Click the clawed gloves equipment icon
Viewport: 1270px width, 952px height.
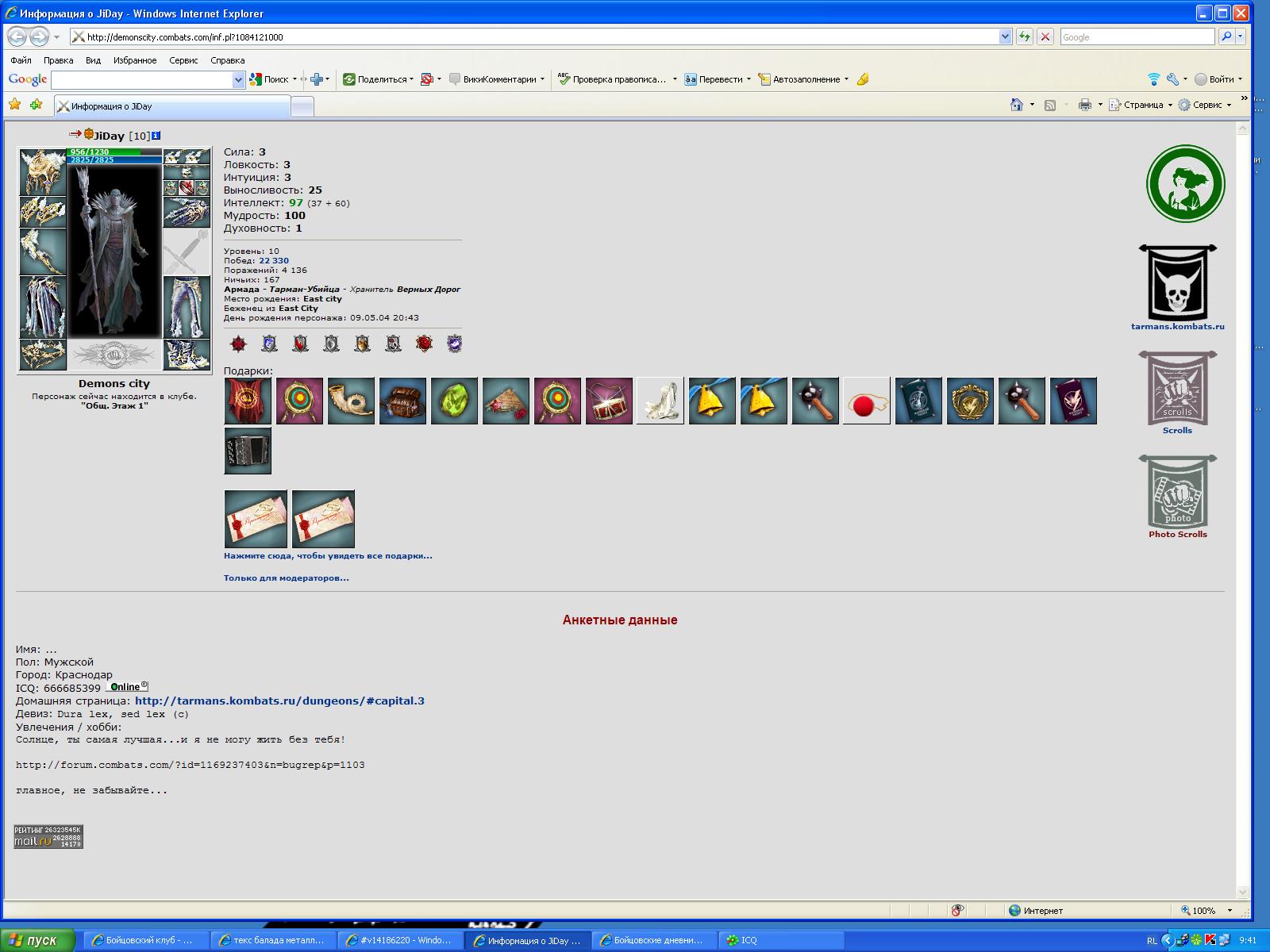[187, 212]
